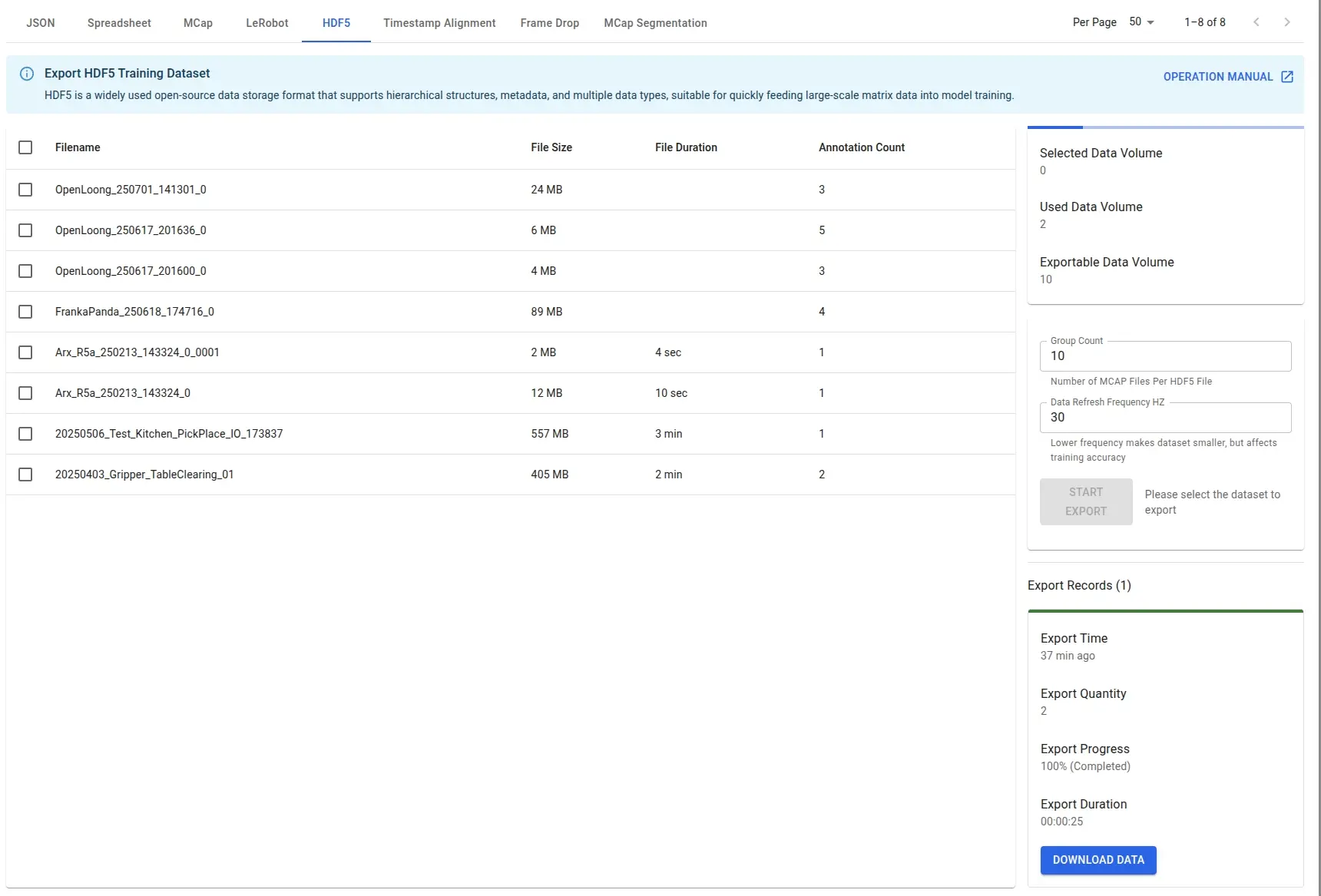
Task: Click into the Group Count input field
Action: point(1166,356)
